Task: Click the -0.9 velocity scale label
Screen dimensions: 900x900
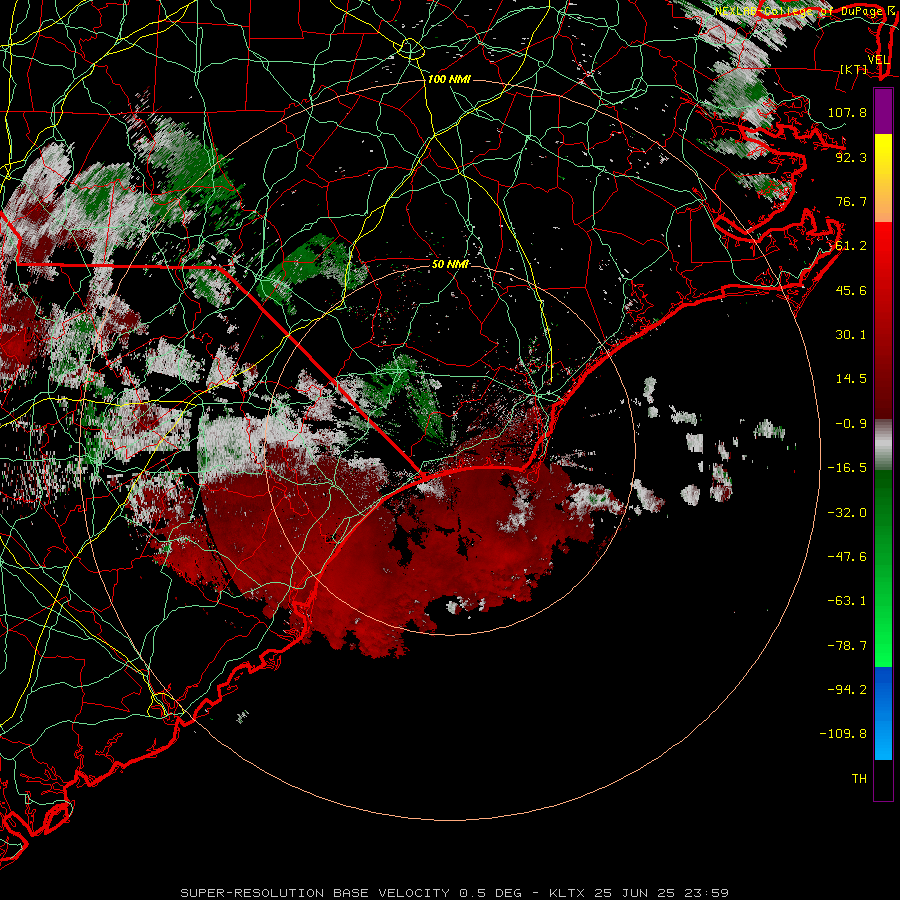Action: (x=851, y=424)
